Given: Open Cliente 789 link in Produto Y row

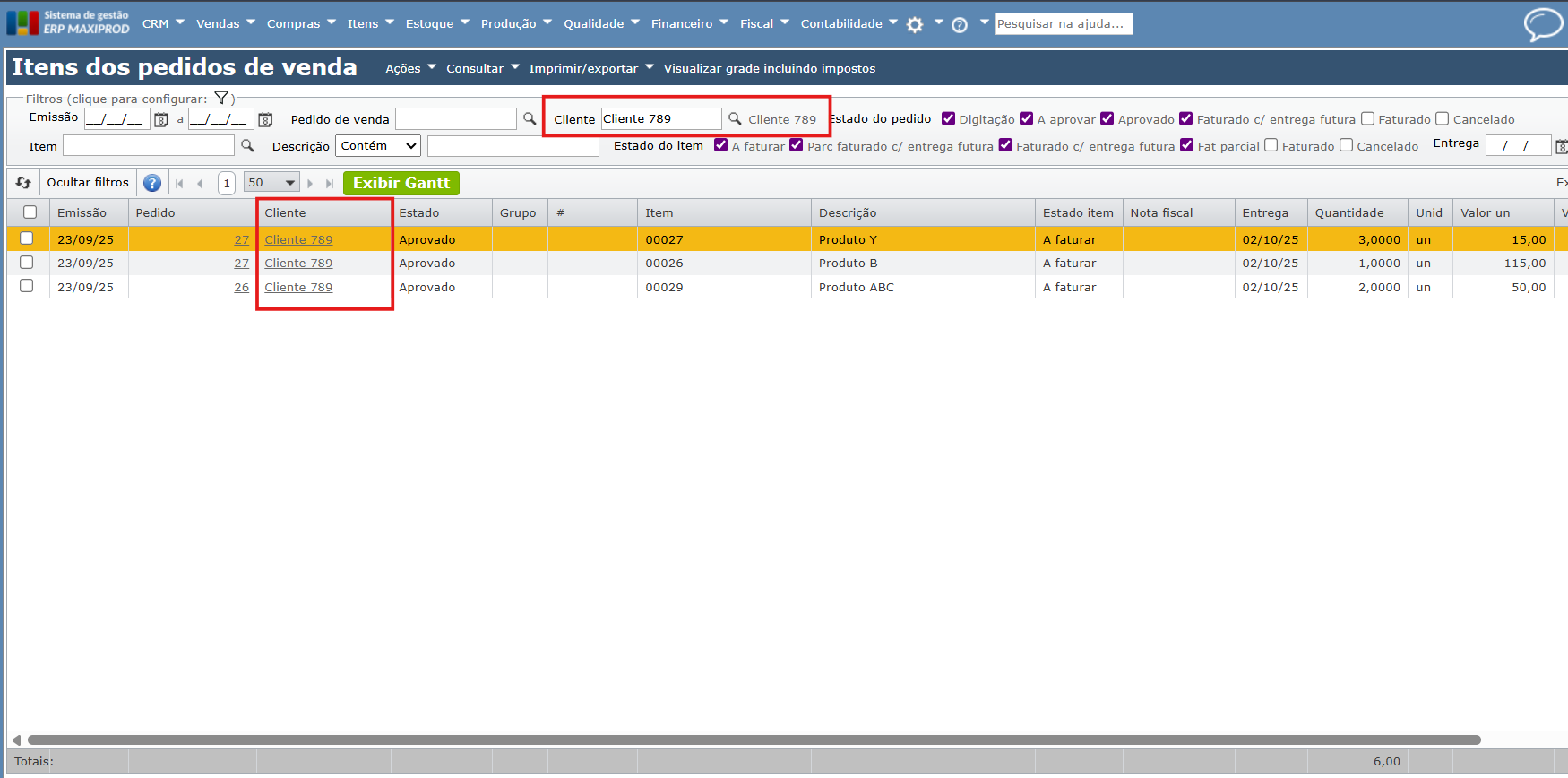Looking at the screenshot, I should point(298,239).
